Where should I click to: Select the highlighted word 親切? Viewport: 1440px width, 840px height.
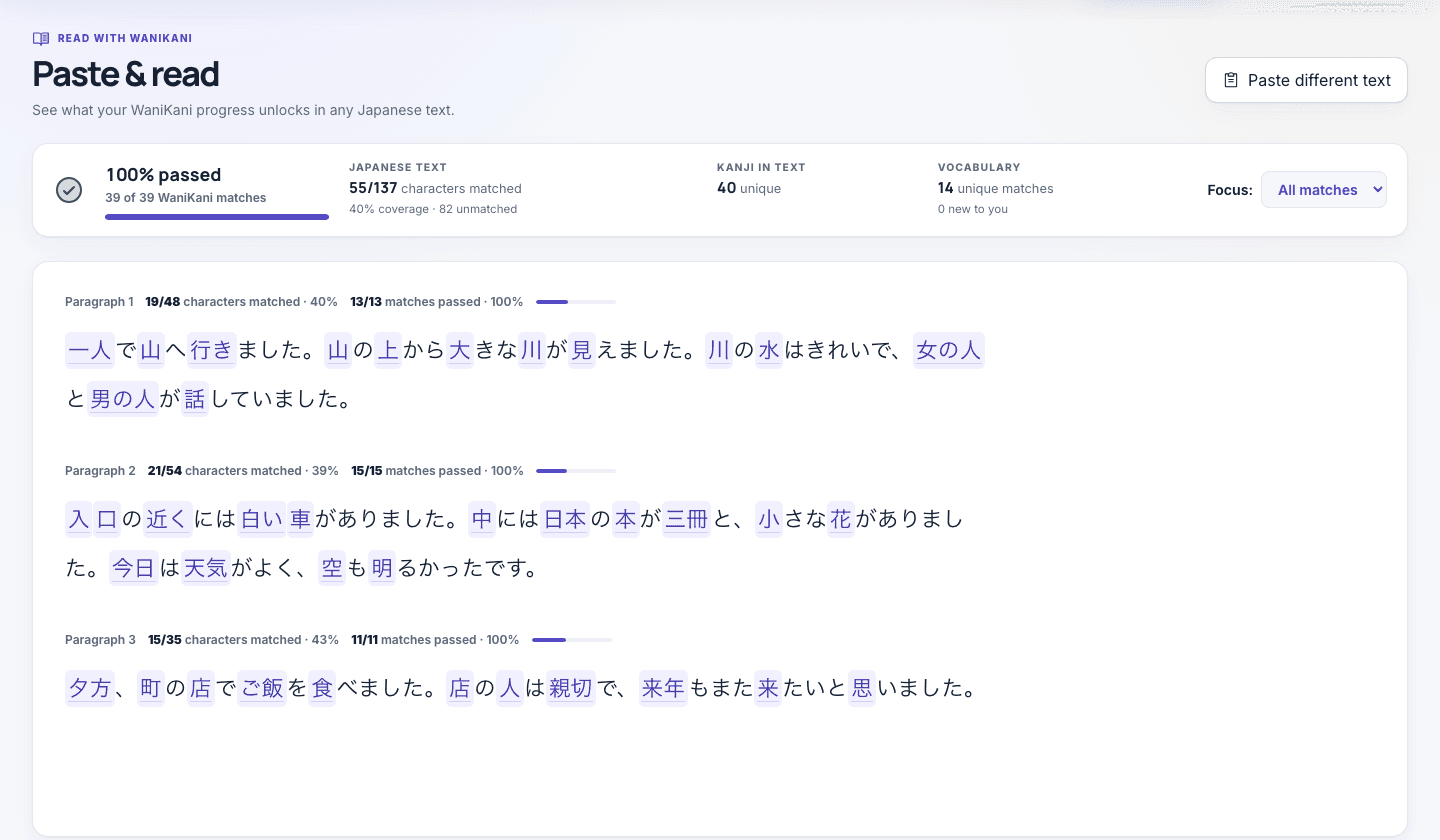tap(571, 688)
